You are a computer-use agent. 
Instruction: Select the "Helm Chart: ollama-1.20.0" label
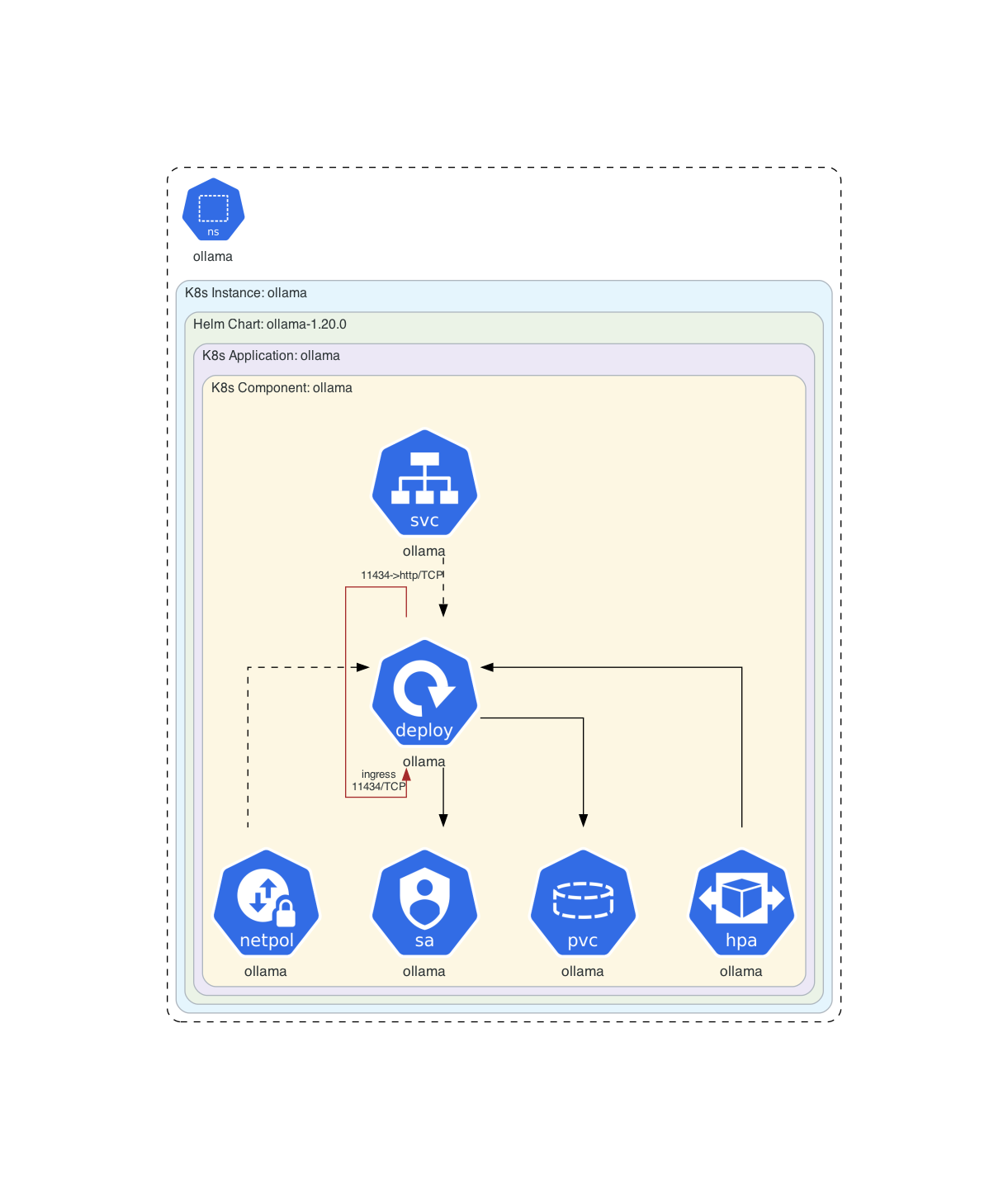270,324
